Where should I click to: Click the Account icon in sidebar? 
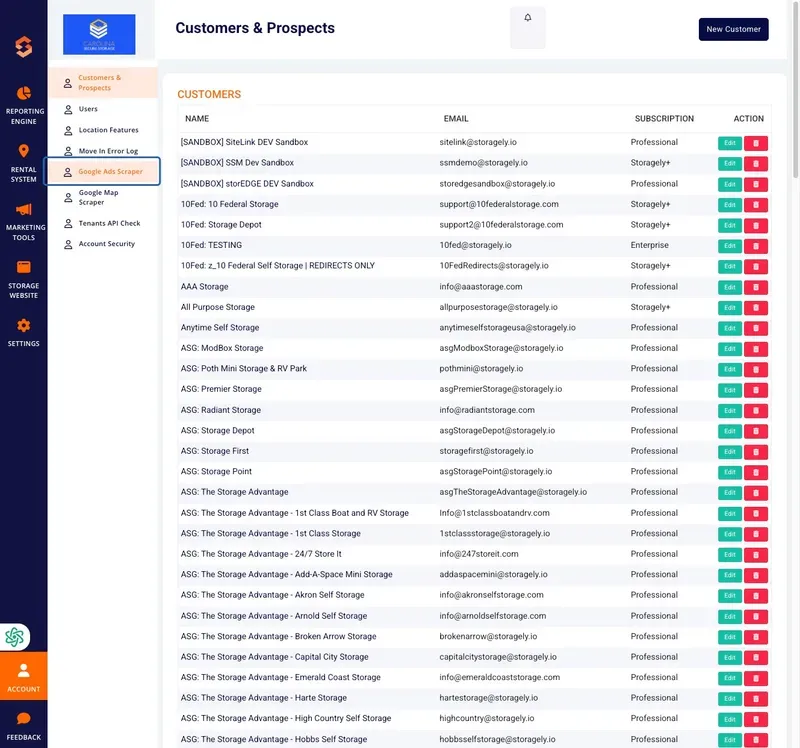click(23, 670)
